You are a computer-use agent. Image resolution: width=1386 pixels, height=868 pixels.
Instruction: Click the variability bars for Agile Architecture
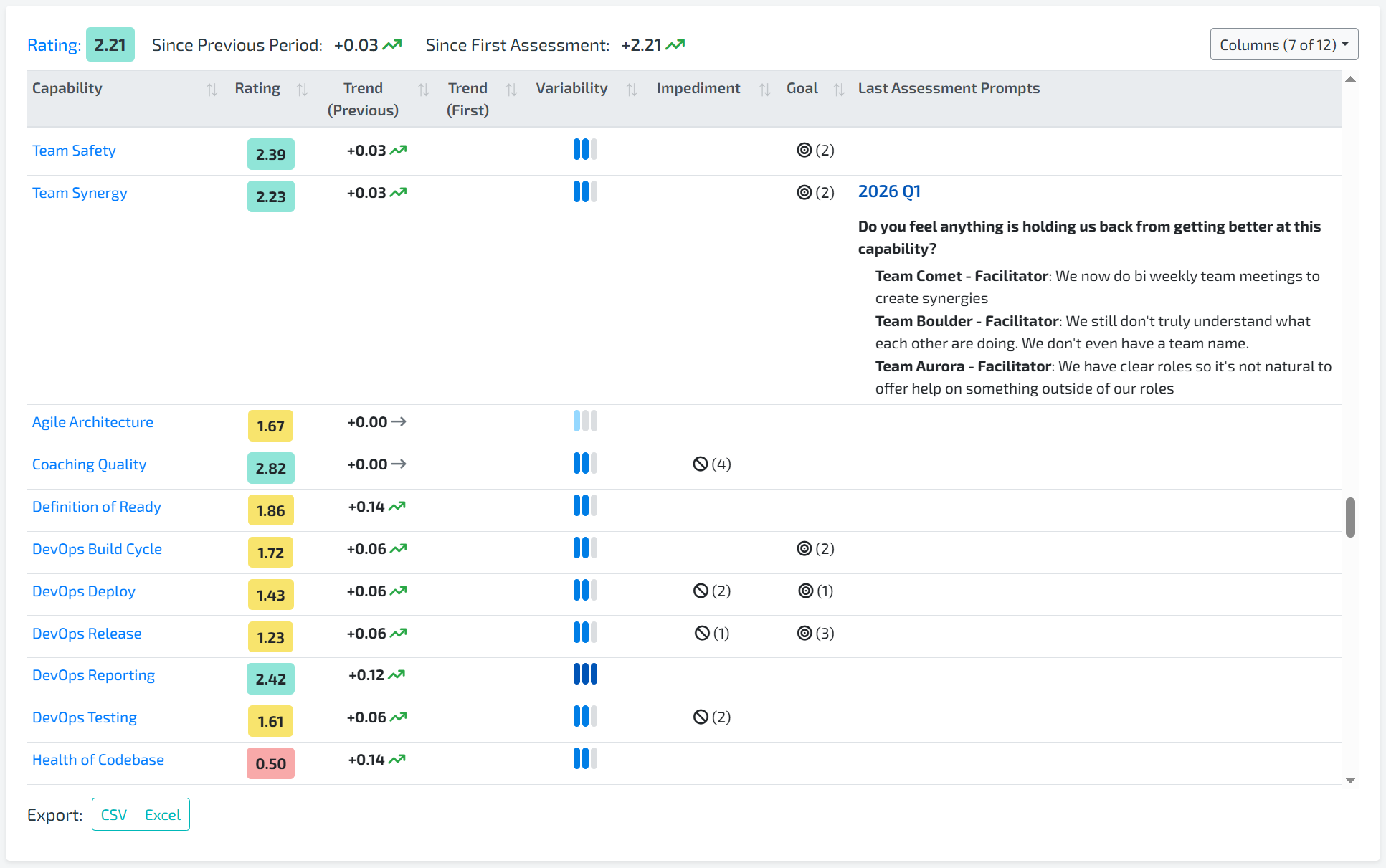585,421
